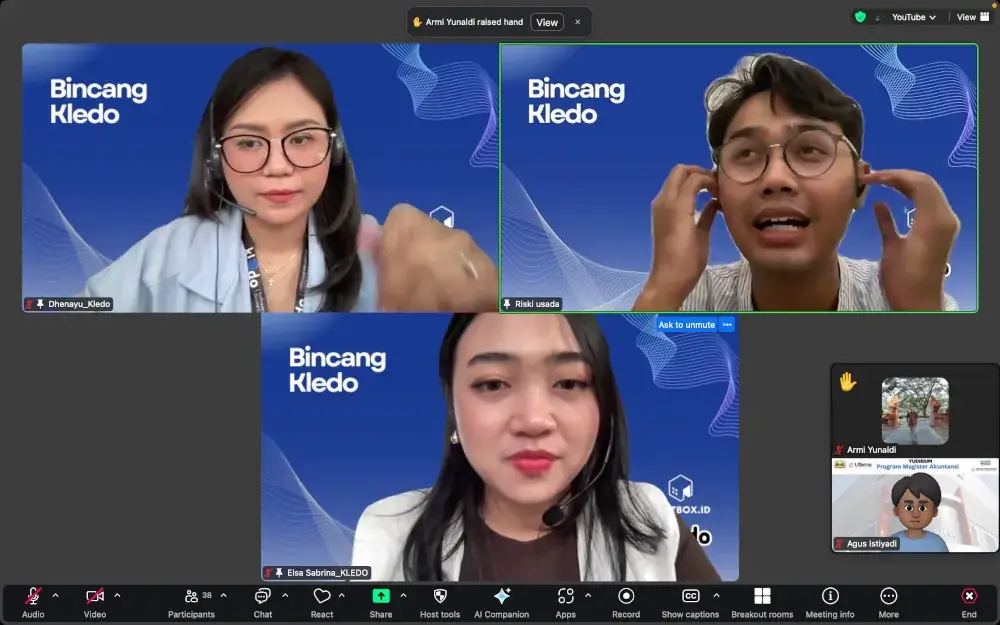Open Breakout rooms
This screenshot has width=1000, height=625.
(x=762, y=603)
